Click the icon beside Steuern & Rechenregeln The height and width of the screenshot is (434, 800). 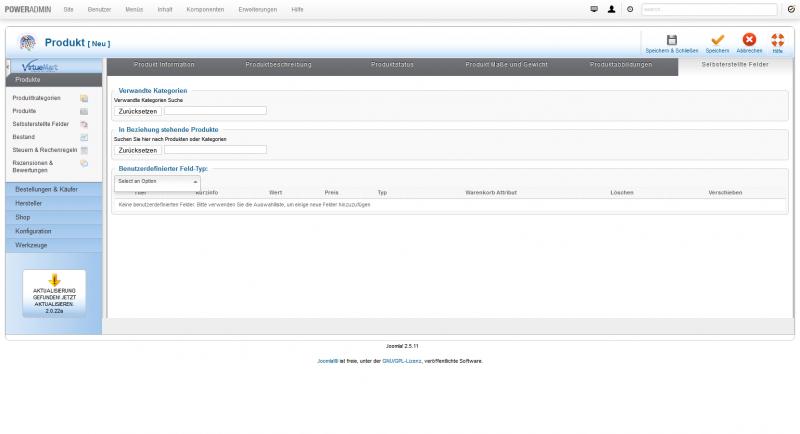tap(84, 149)
